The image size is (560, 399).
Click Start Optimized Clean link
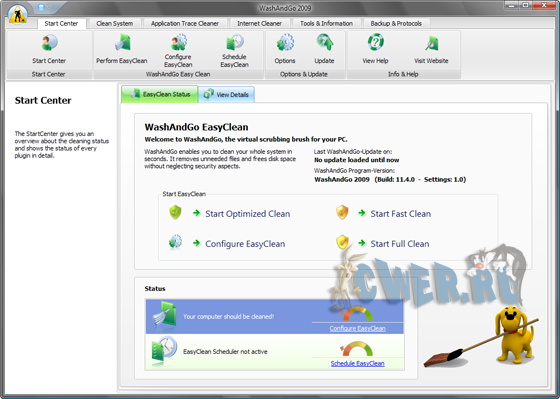[248, 214]
